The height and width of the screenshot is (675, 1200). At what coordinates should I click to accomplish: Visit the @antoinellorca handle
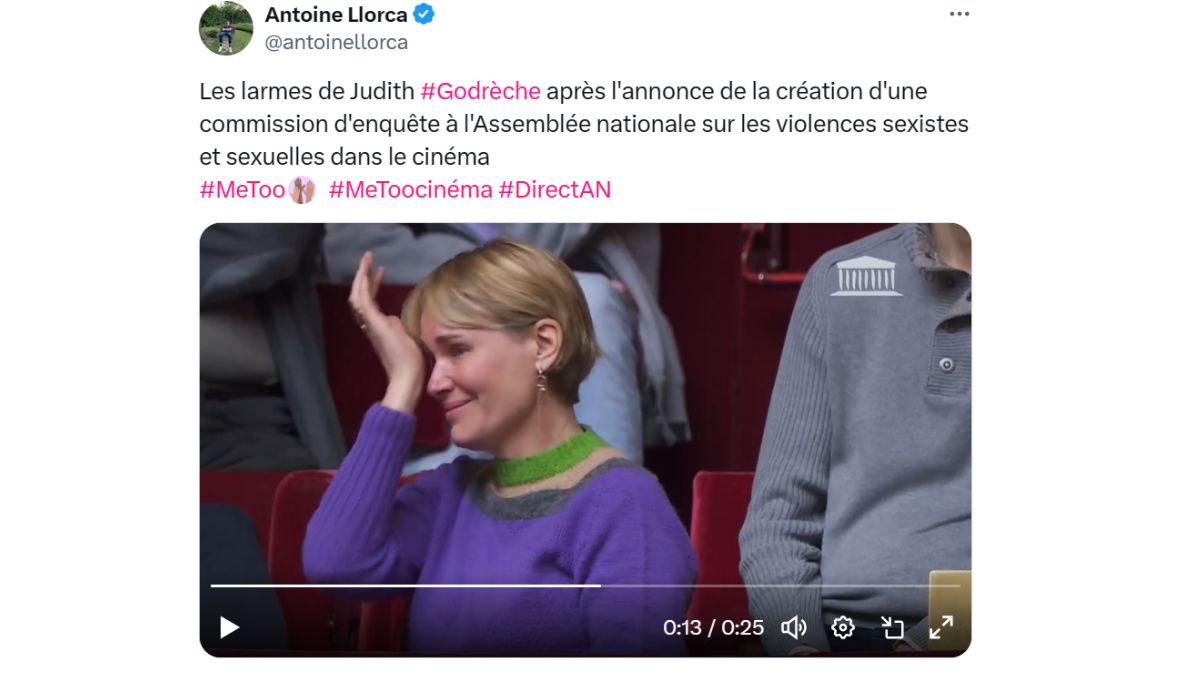click(x=336, y=43)
